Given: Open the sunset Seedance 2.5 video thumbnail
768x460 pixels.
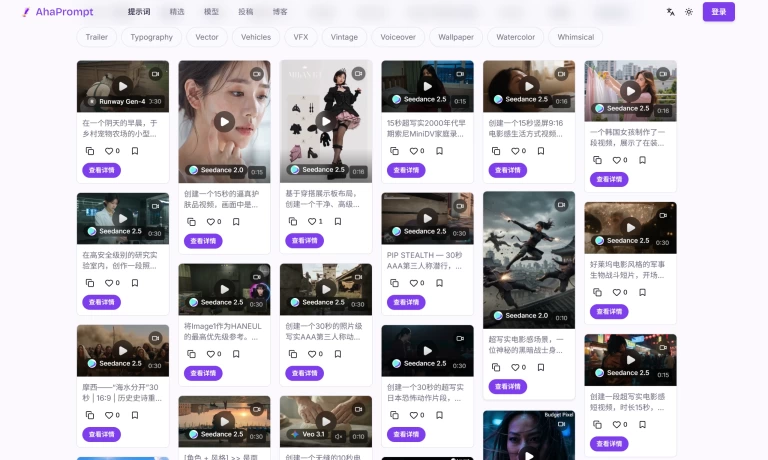Looking at the screenshot, I should 224,421.
